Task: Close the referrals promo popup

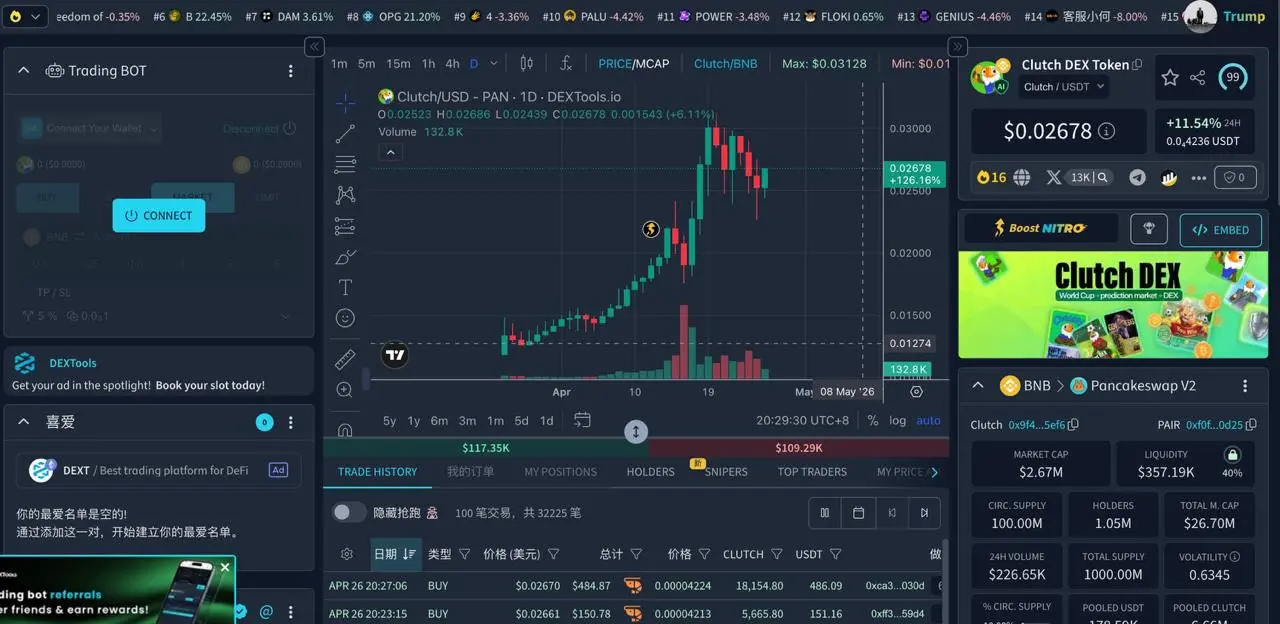Action: coord(225,567)
